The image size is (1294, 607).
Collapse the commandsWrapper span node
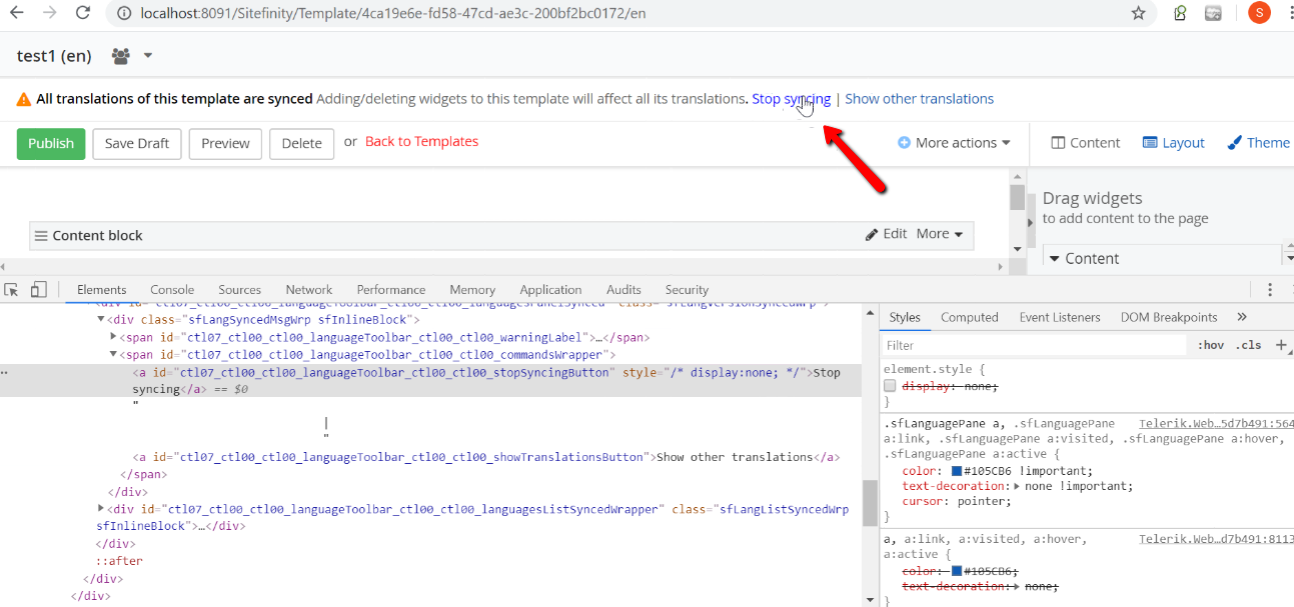point(113,354)
